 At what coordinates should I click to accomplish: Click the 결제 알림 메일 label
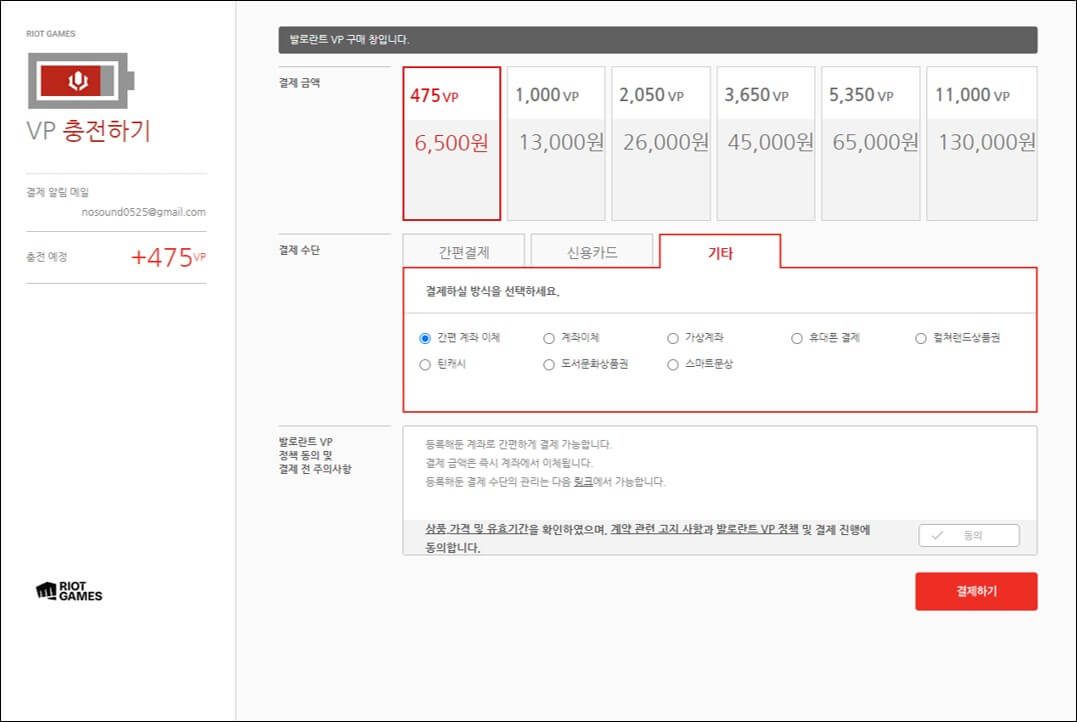point(58,192)
